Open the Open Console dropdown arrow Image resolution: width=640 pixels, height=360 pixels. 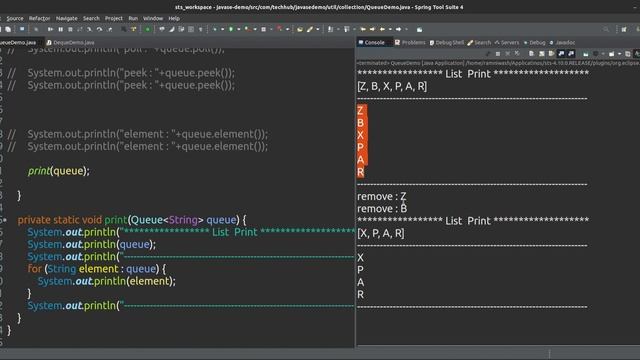tap(619, 54)
